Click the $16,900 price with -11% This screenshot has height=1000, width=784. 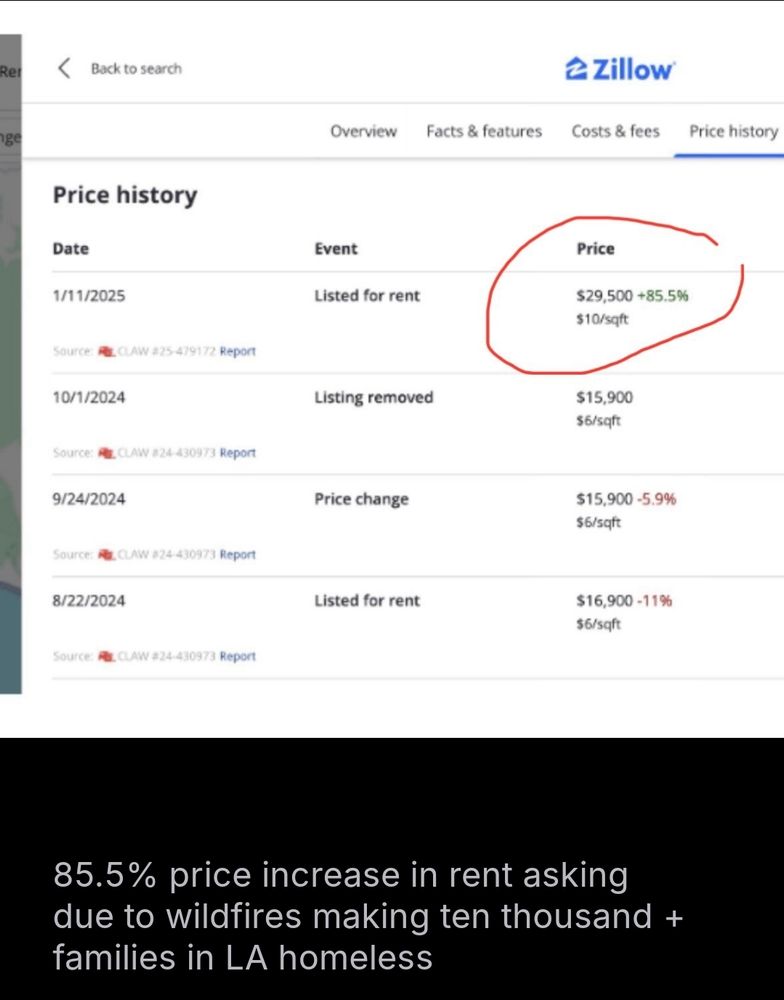(x=624, y=601)
